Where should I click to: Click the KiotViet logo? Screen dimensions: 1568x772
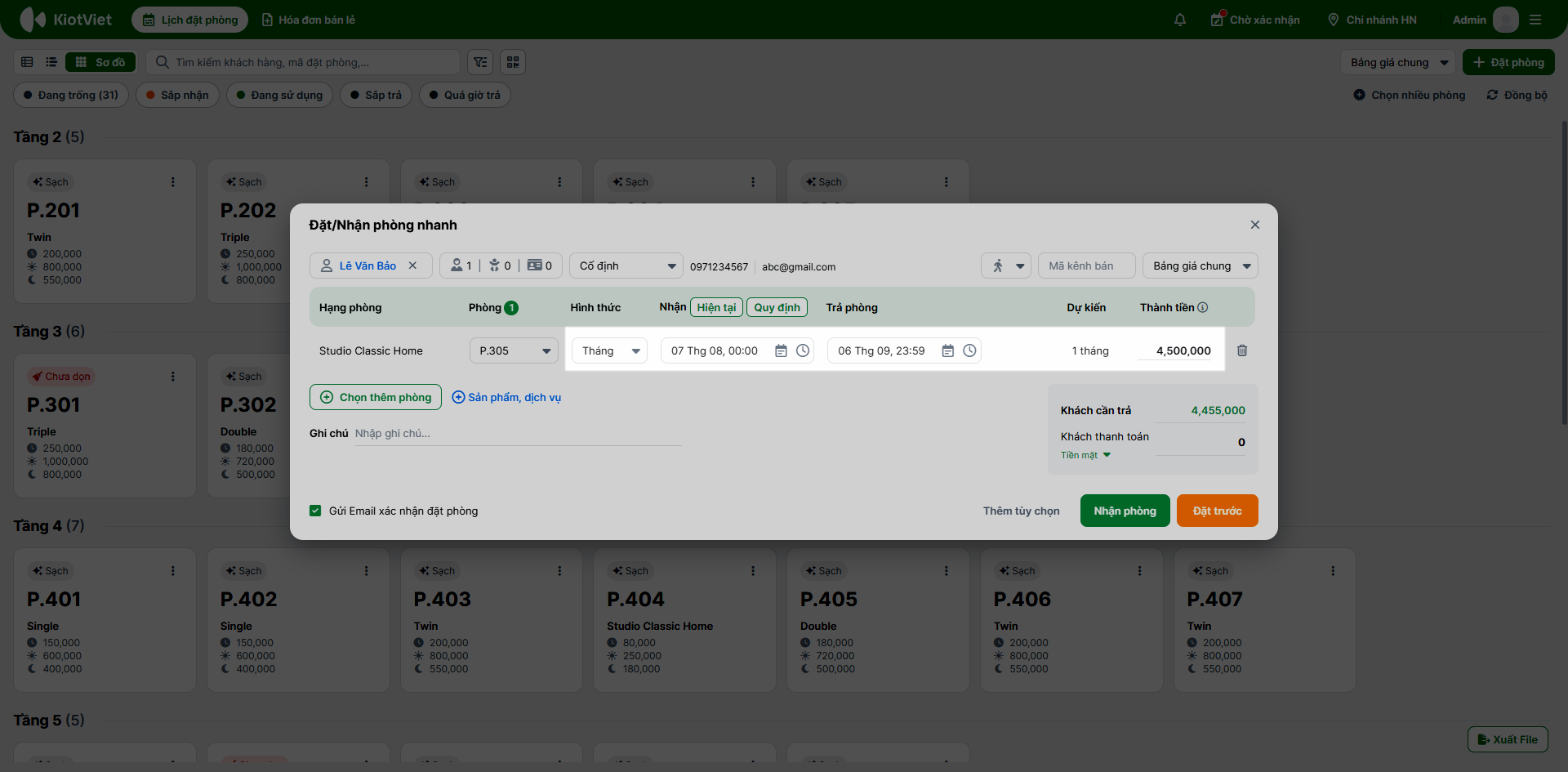(65, 20)
